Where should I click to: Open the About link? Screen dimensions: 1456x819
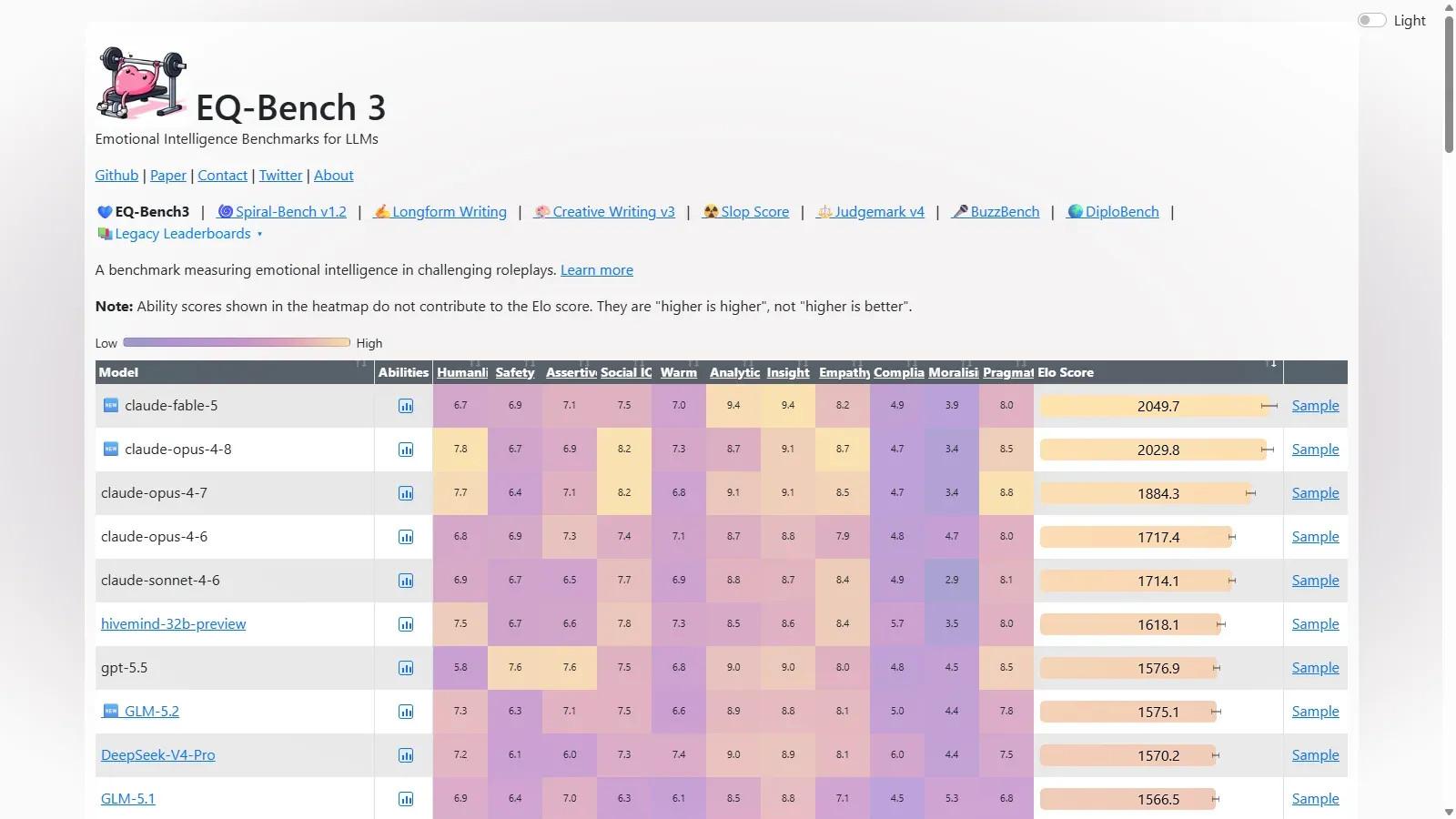334,176
